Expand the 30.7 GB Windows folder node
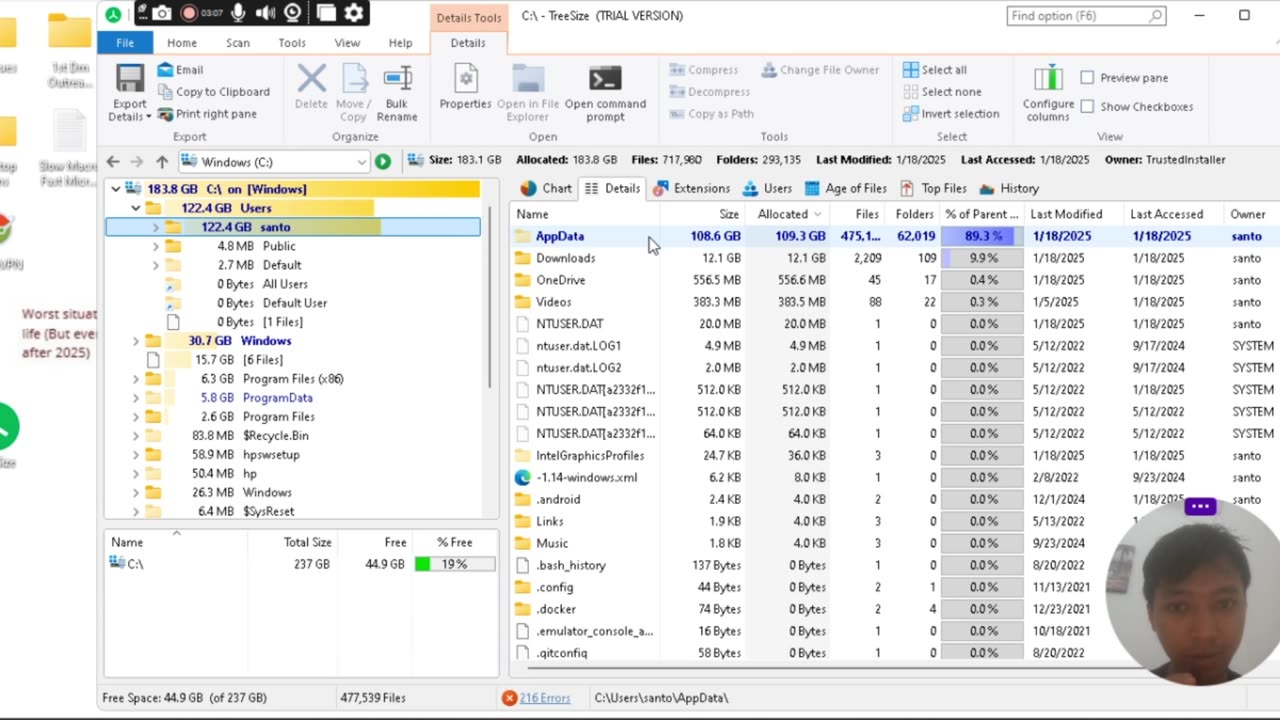This screenshot has width=1280, height=720. tap(136, 341)
